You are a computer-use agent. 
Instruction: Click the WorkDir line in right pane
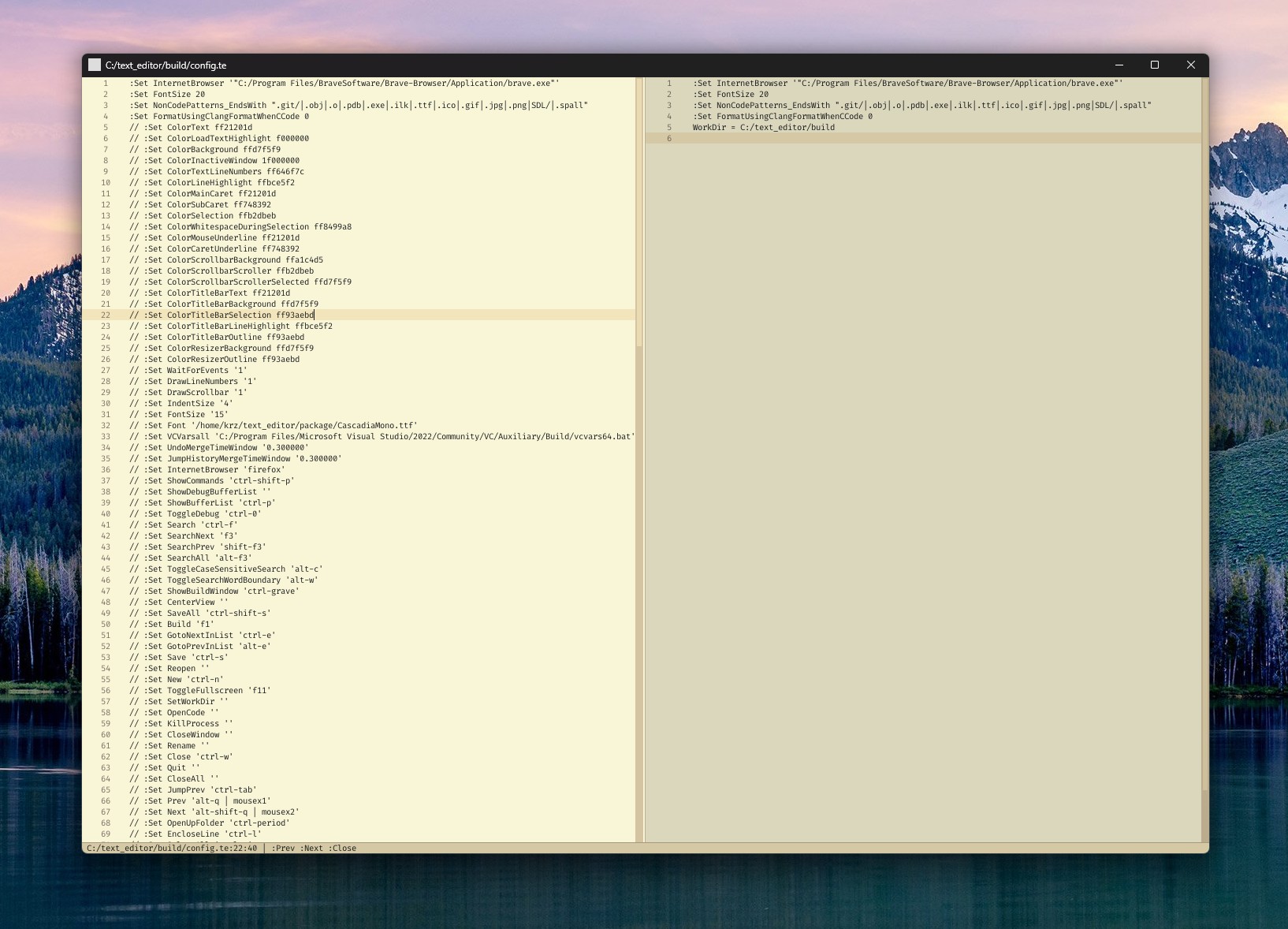(763, 128)
